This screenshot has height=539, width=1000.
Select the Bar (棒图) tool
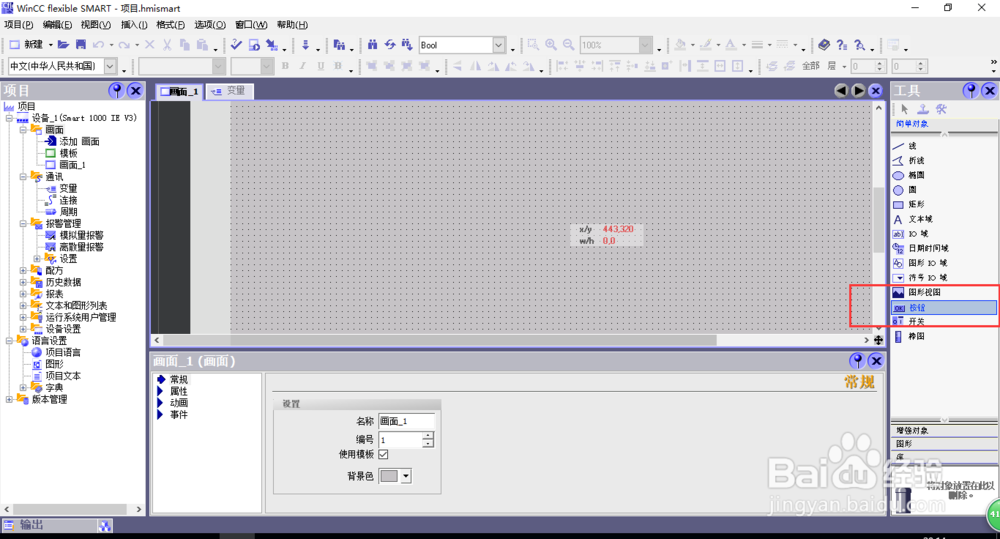coord(944,336)
